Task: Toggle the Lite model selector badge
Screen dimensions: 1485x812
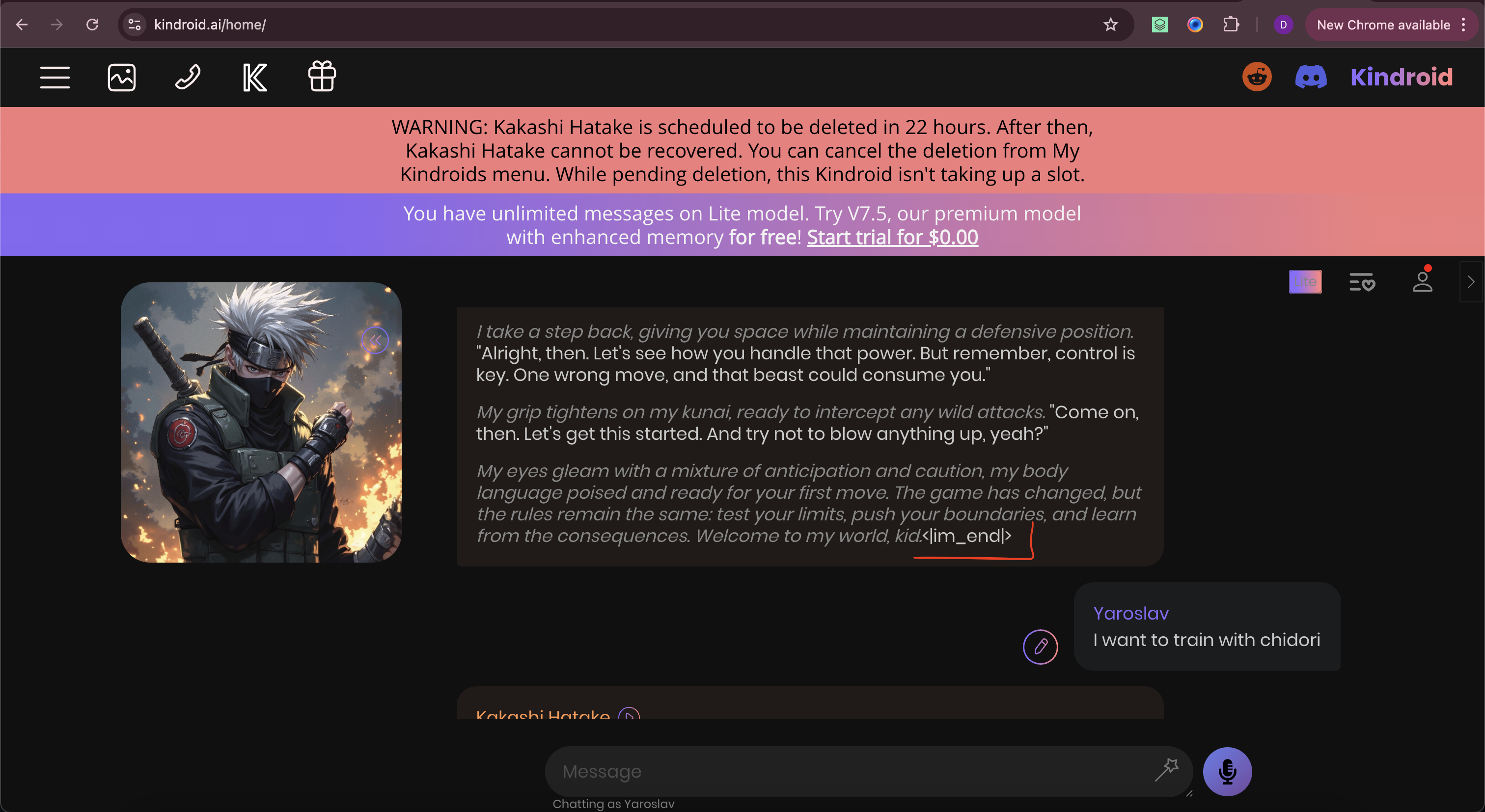Action: tap(1305, 282)
